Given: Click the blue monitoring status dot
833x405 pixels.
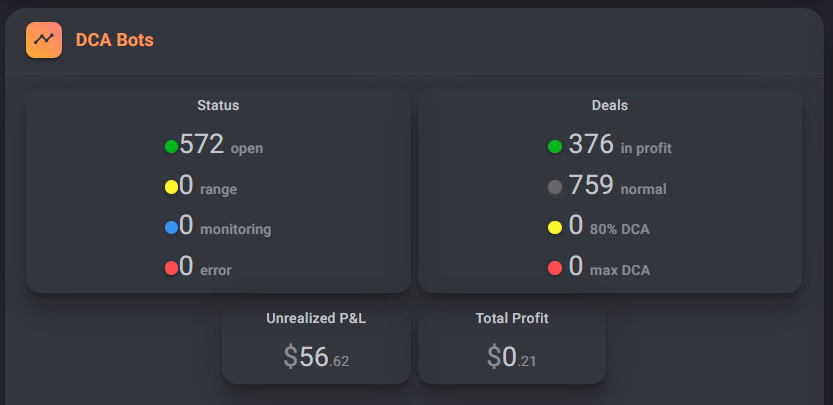Looking at the screenshot, I should [x=171, y=228].
